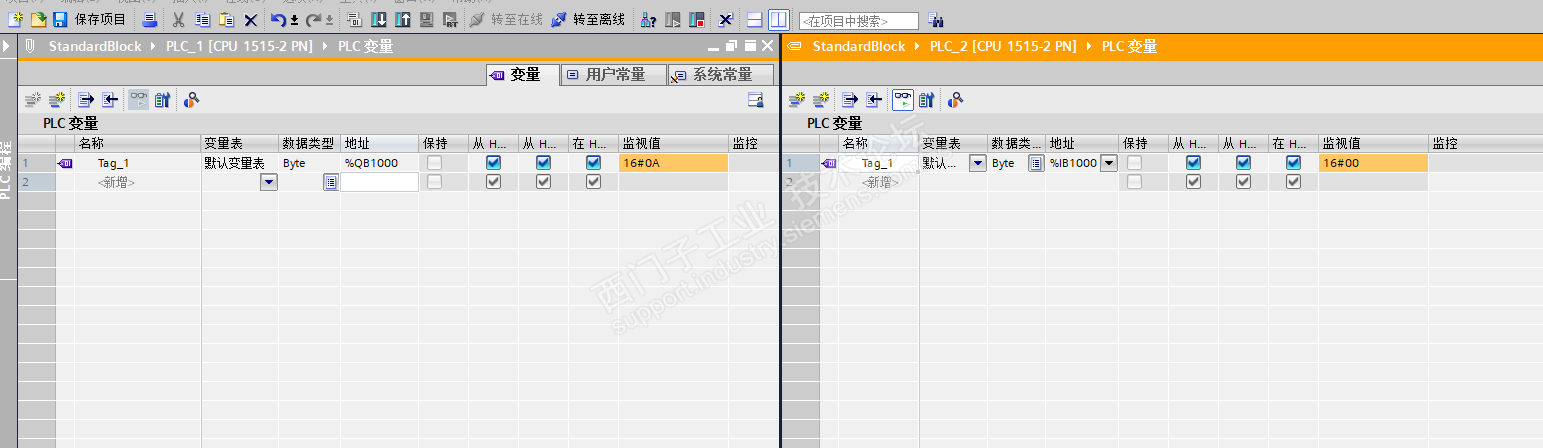Click the stop CPU icon
1543x448 pixels.
tap(697, 19)
